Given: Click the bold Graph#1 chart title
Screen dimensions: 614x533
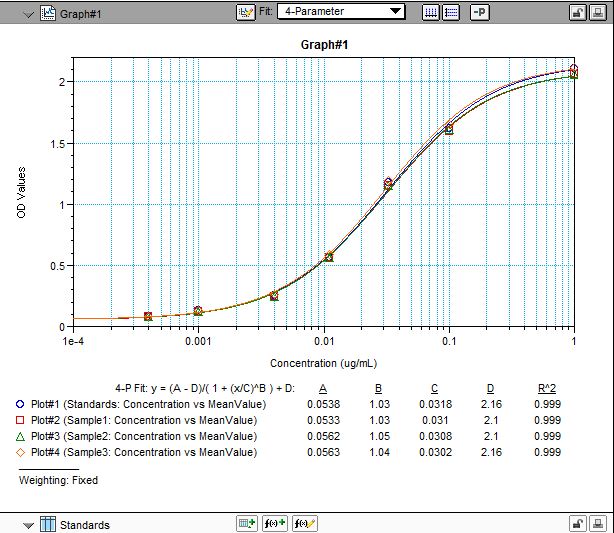Looking at the screenshot, I should click(324, 45).
